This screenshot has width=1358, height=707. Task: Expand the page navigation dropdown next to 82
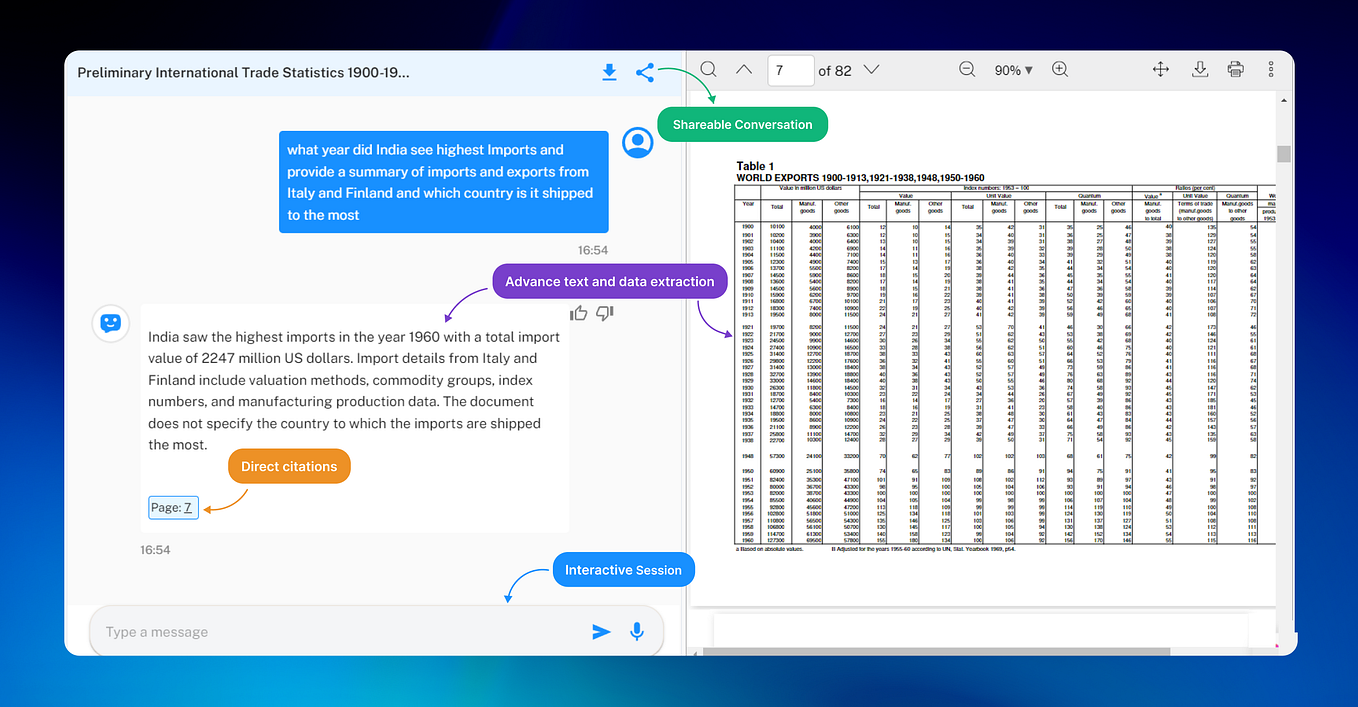(871, 69)
